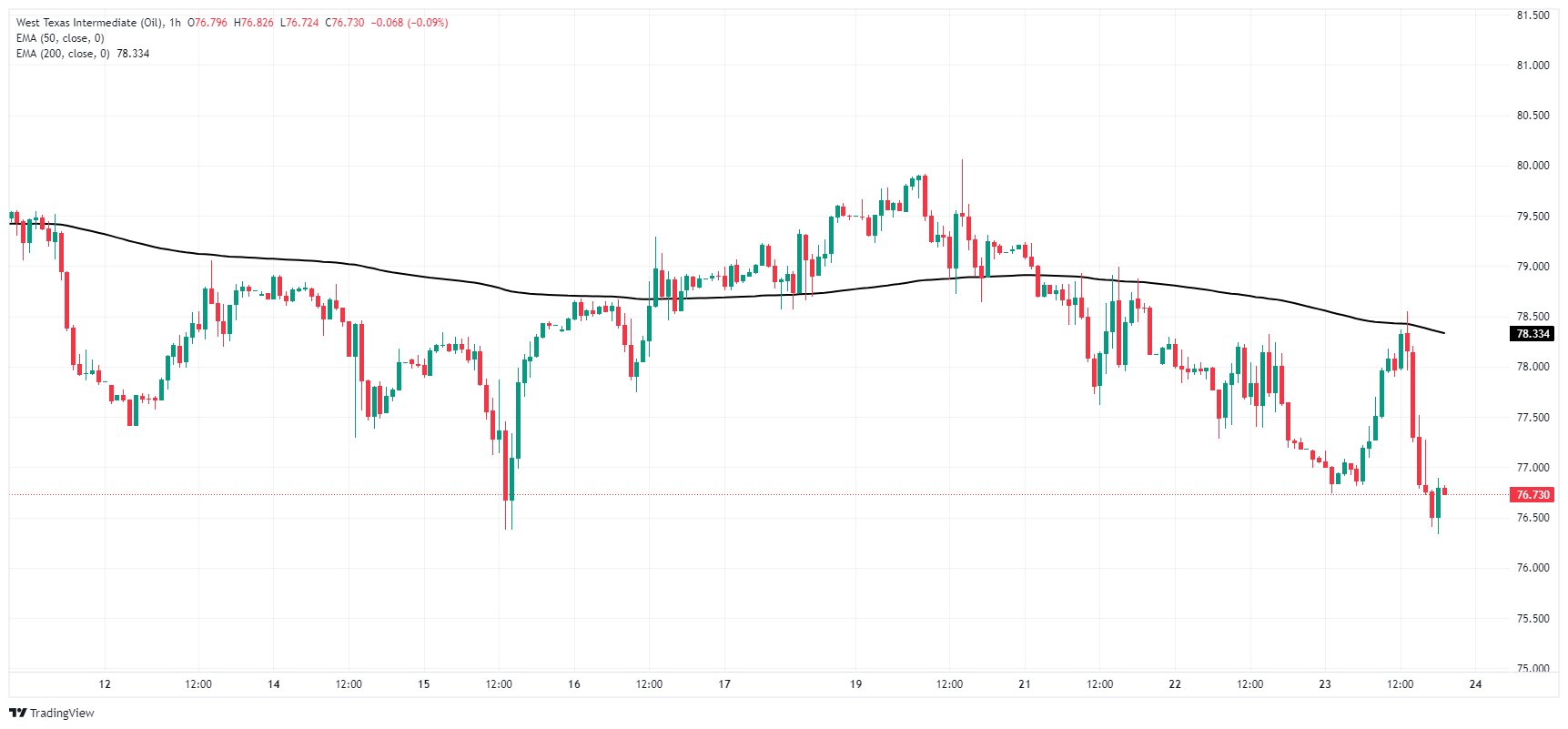Select the EMA (200, close, 0) indicator label

coord(63,54)
